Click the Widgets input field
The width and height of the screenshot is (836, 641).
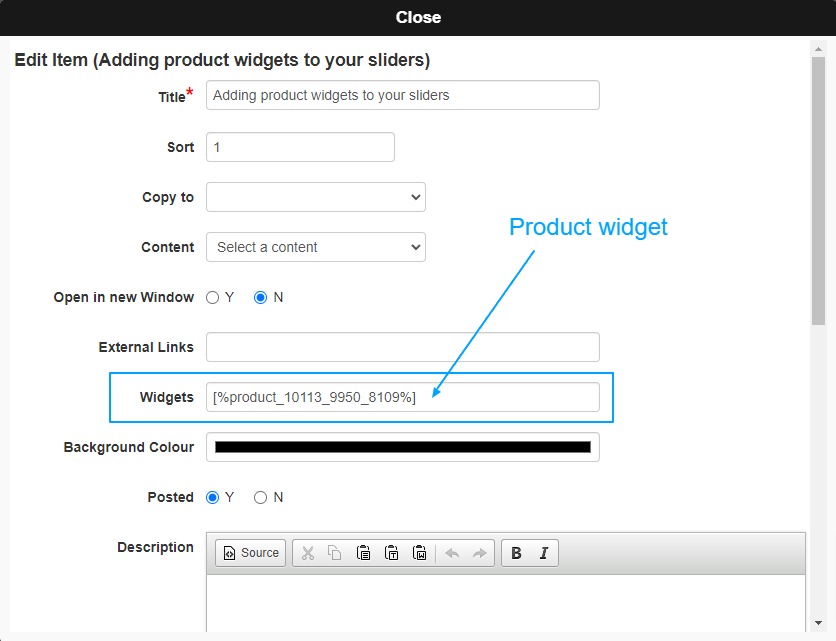(x=403, y=397)
